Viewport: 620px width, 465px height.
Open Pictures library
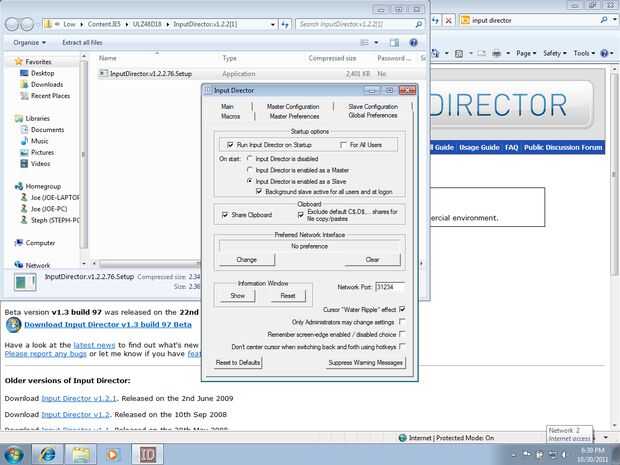click(37, 152)
